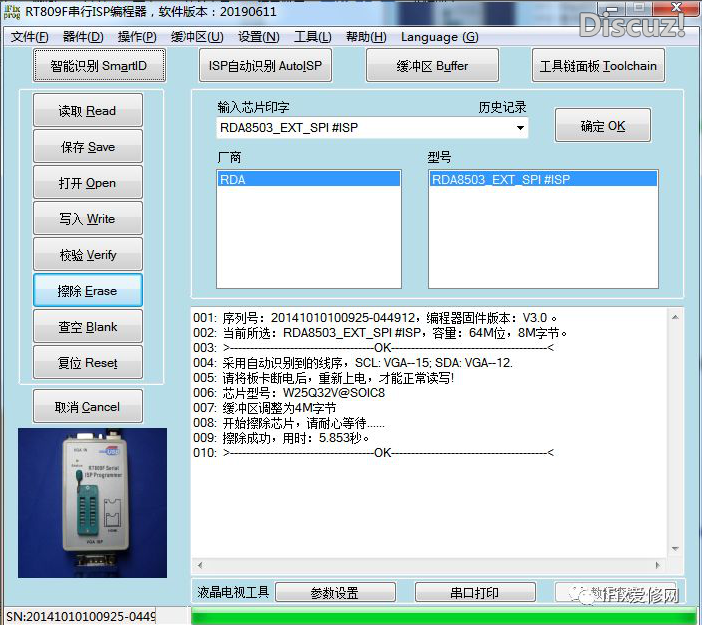The width and height of the screenshot is (702, 625).
Task: Open the Language (G) menu
Action: (x=440, y=37)
